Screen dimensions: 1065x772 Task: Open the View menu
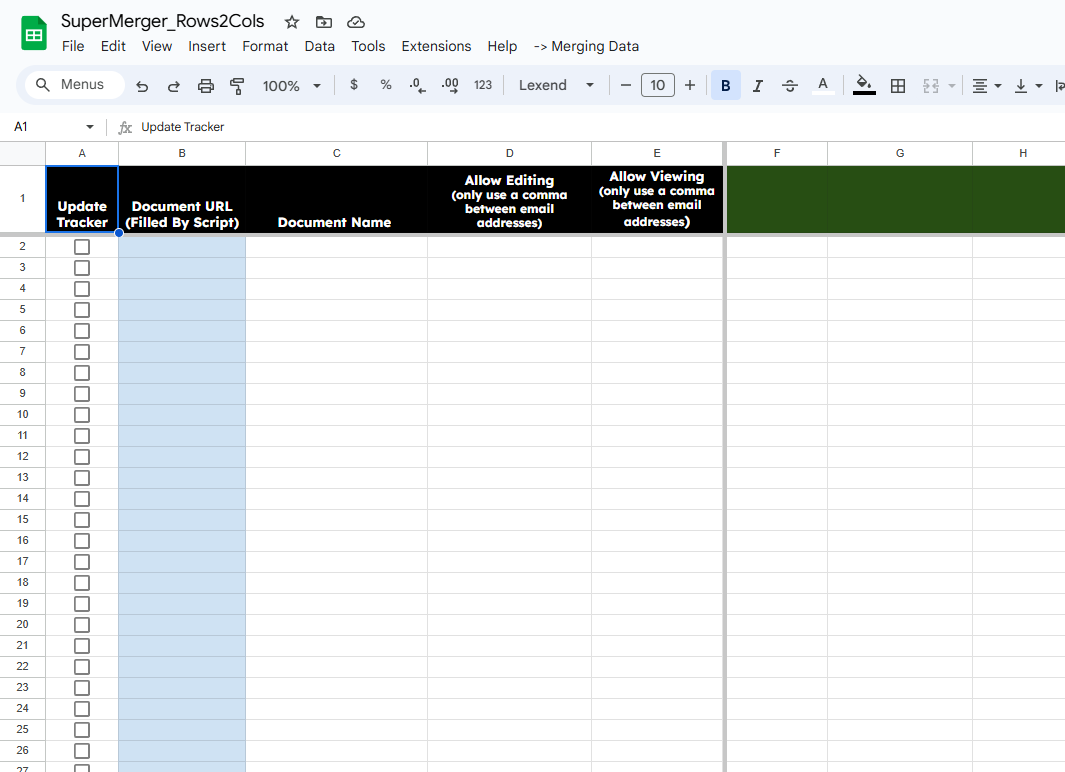click(157, 46)
